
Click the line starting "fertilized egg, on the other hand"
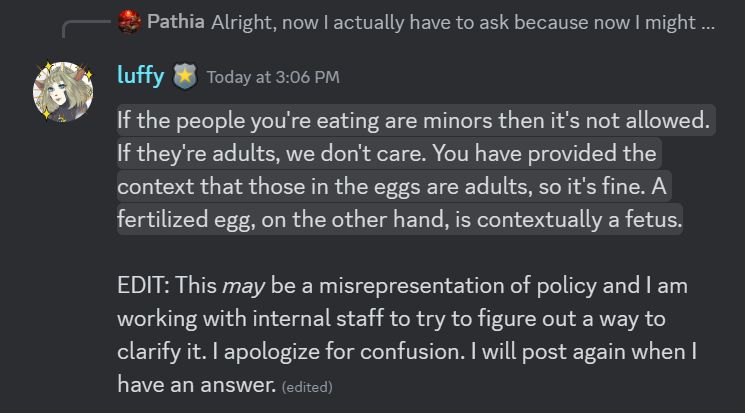click(400, 220)
